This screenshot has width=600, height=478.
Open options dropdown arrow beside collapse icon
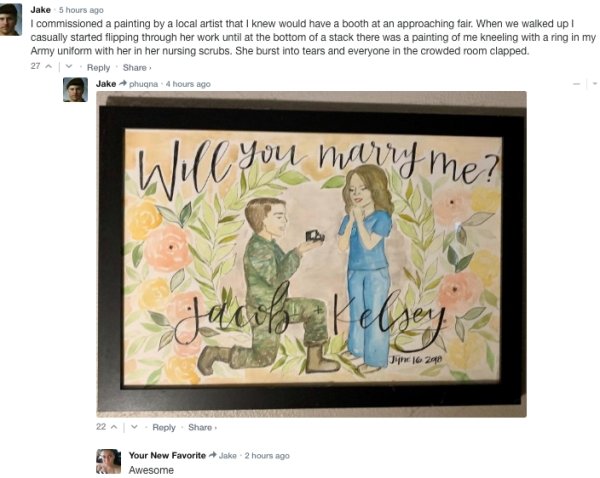pyautogui.click(x=594, y=83)
